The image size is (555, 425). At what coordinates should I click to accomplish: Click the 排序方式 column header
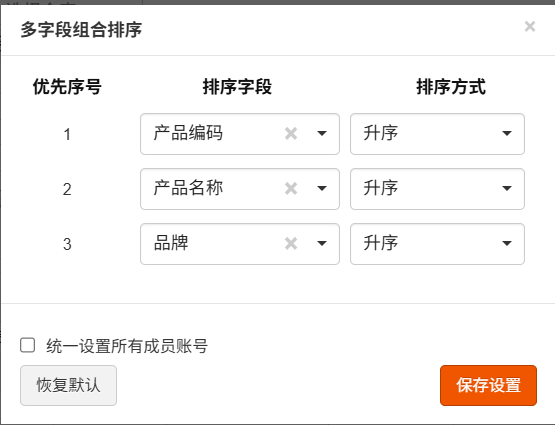click(x=451, y=87)
